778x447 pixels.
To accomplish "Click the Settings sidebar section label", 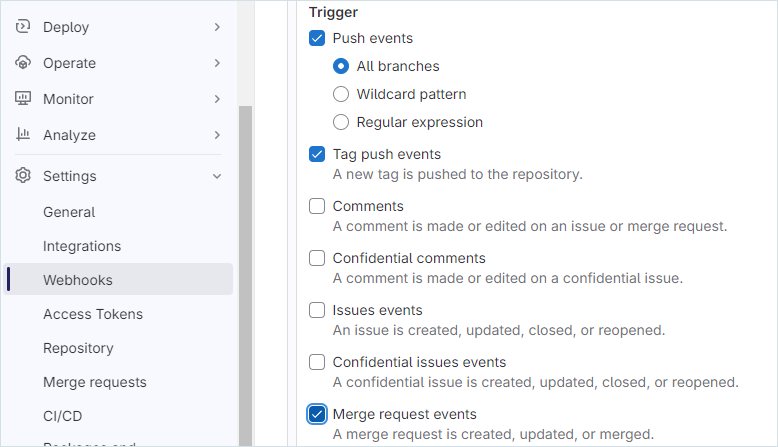I will 69,176.
